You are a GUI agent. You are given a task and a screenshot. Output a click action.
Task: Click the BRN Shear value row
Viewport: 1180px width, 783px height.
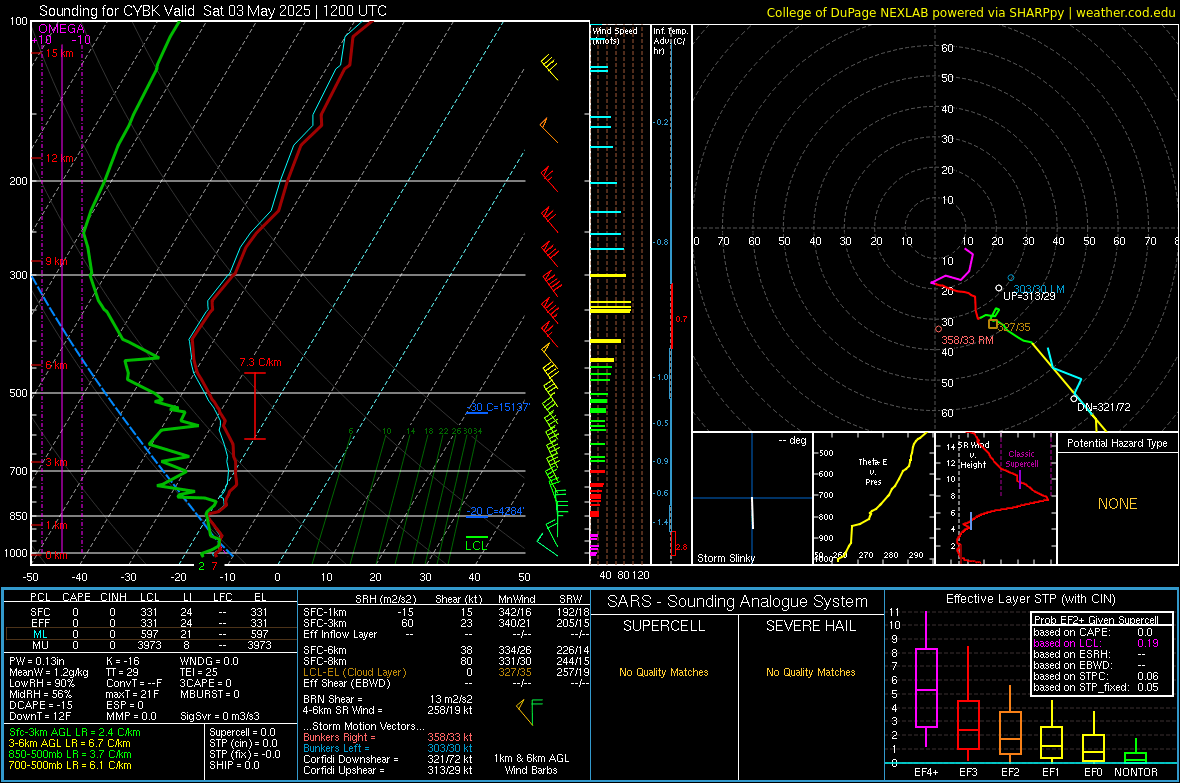tap(388, 699)
